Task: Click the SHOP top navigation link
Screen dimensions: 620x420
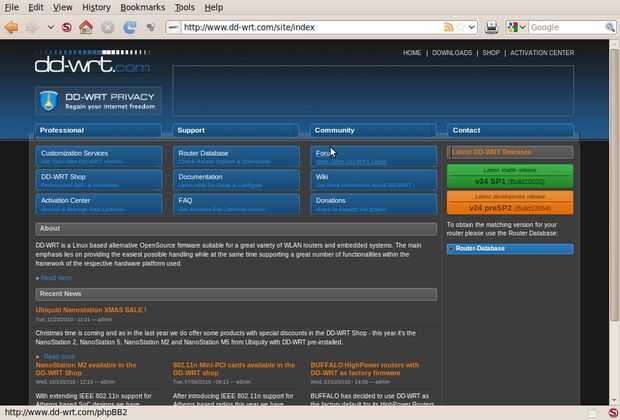Action: 491,53
